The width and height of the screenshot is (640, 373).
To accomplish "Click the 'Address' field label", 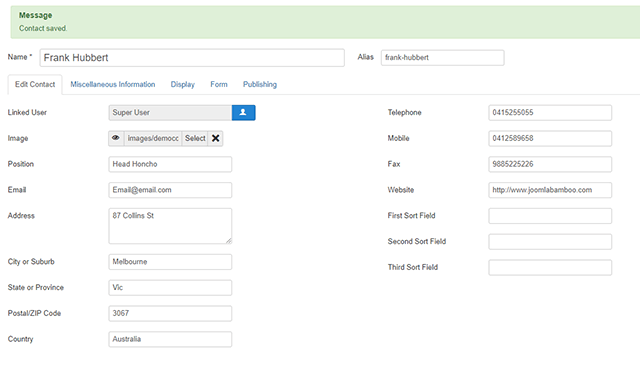I will (x=21, y=215).
